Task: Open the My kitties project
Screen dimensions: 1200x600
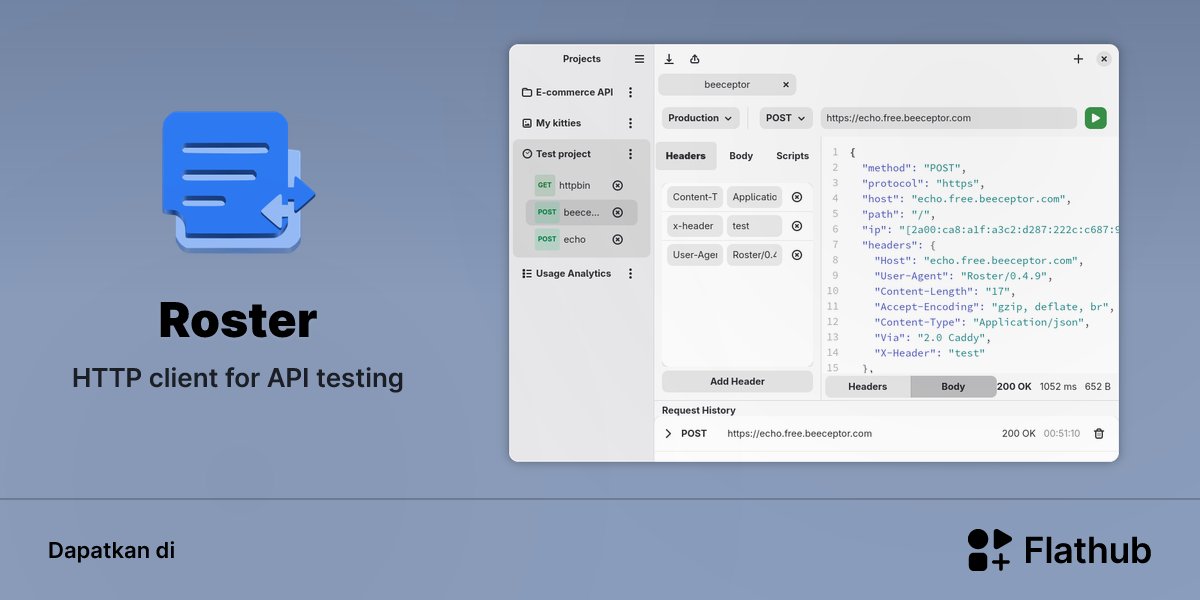Action: coord(558,123)
